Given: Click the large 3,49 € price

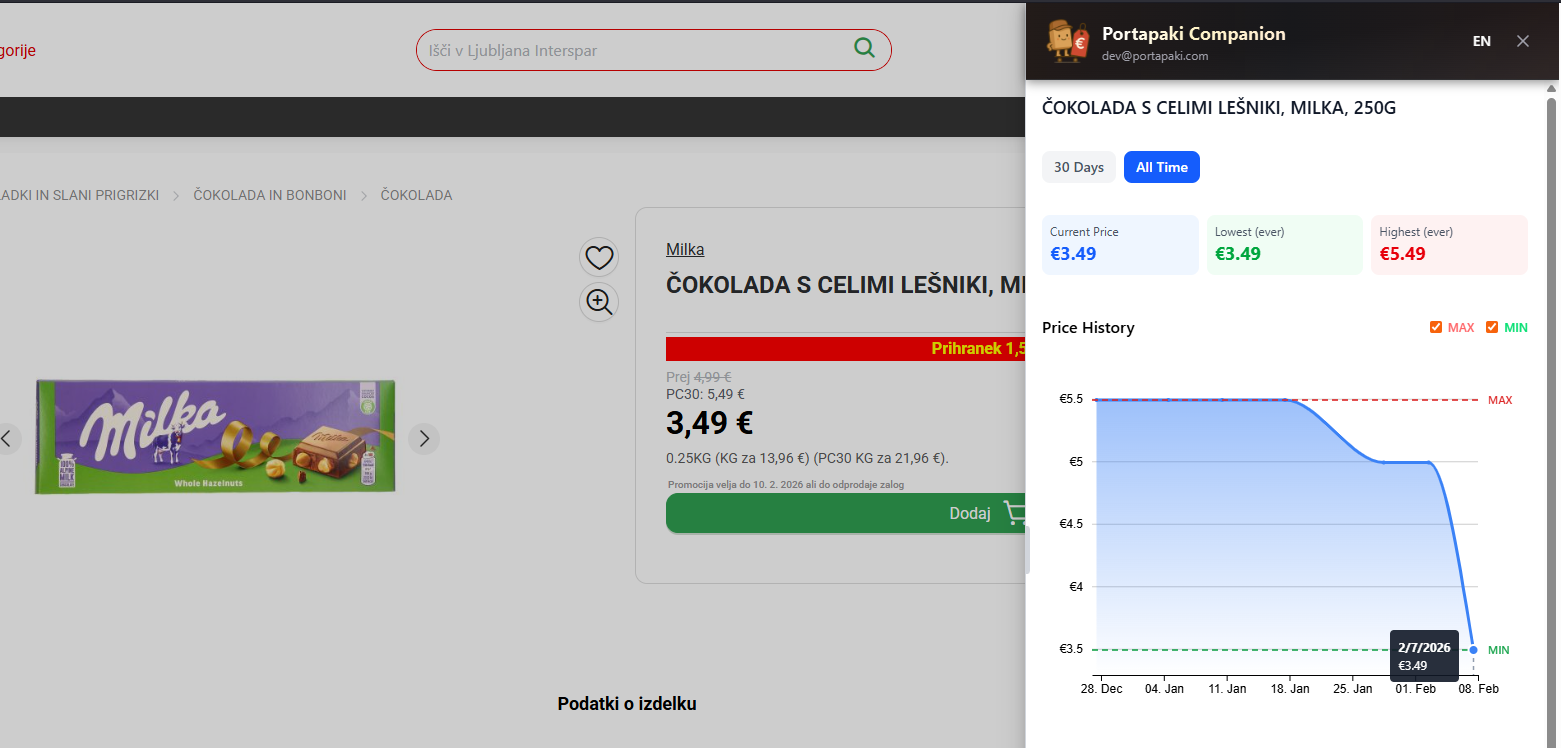Looking at the screenshot, I should (x=710, y=423).
